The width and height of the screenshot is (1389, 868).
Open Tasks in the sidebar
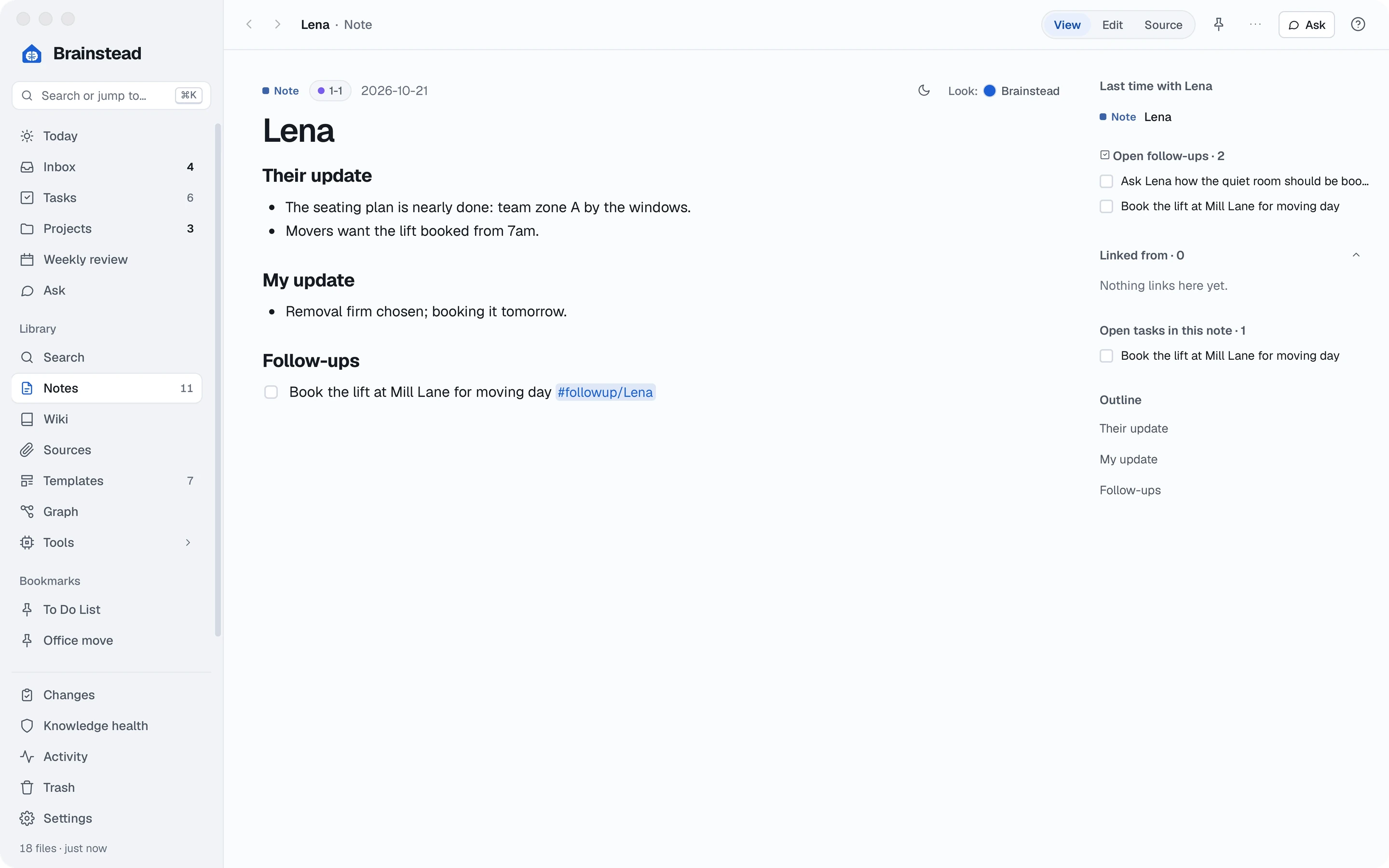[x=107, y=198]
